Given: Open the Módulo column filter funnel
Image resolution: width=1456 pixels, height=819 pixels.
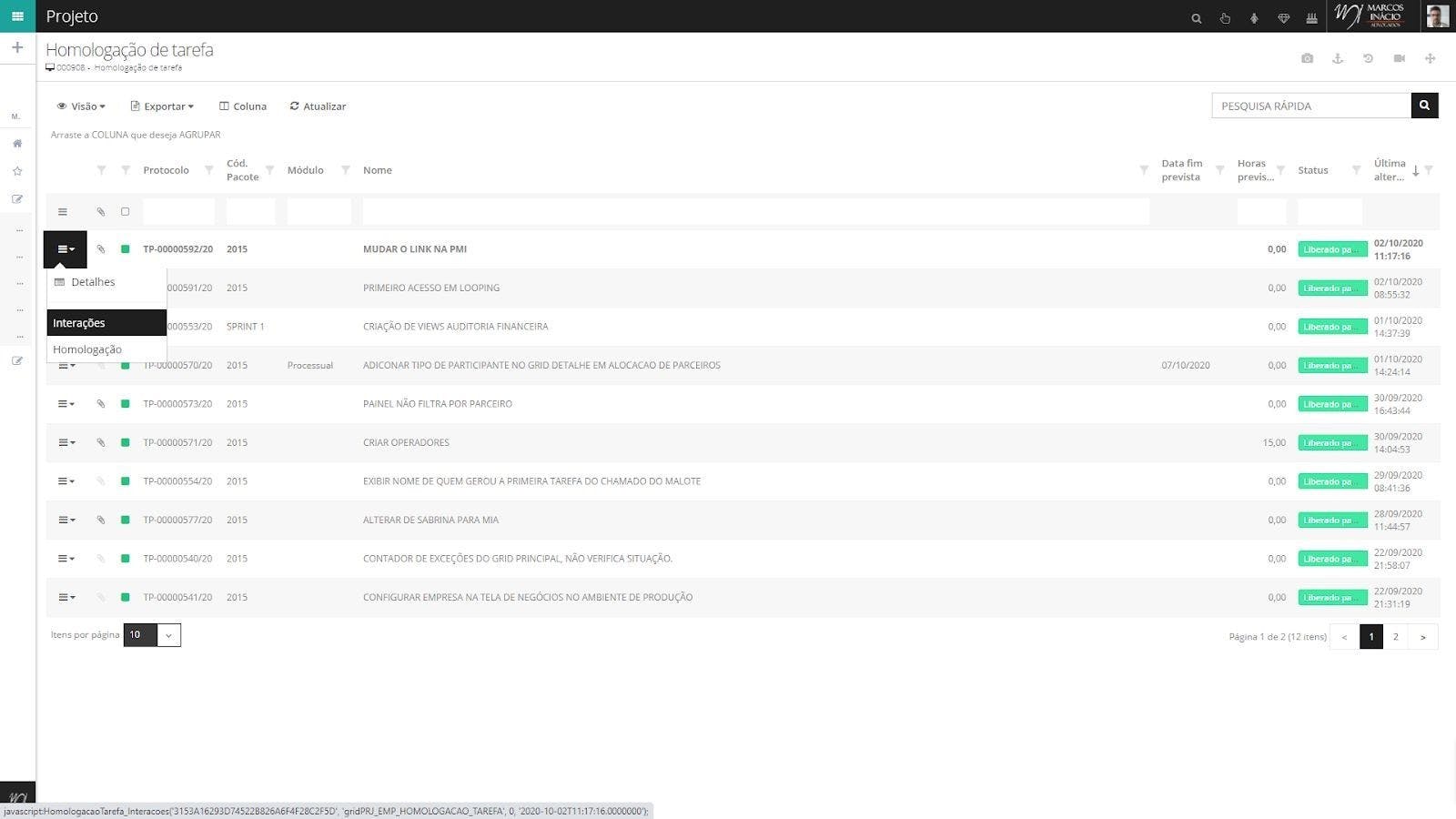Looking at the screenshot, I should pyautogui.click(x=346, y=170).
